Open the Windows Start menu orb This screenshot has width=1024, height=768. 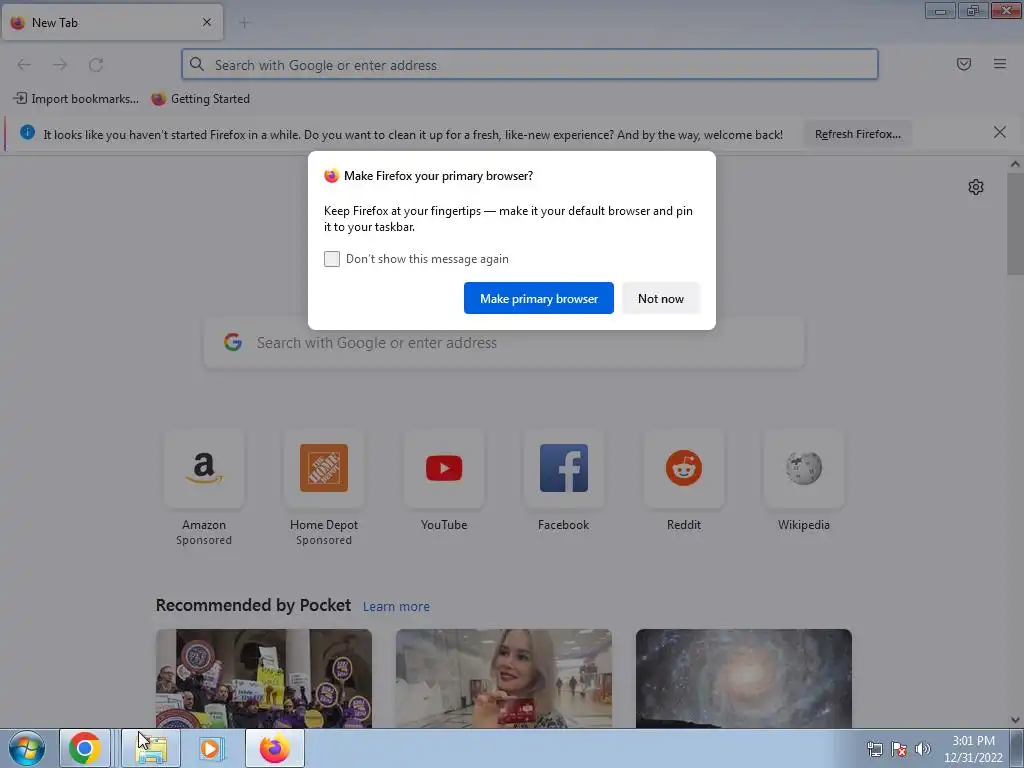coord(27,748)
